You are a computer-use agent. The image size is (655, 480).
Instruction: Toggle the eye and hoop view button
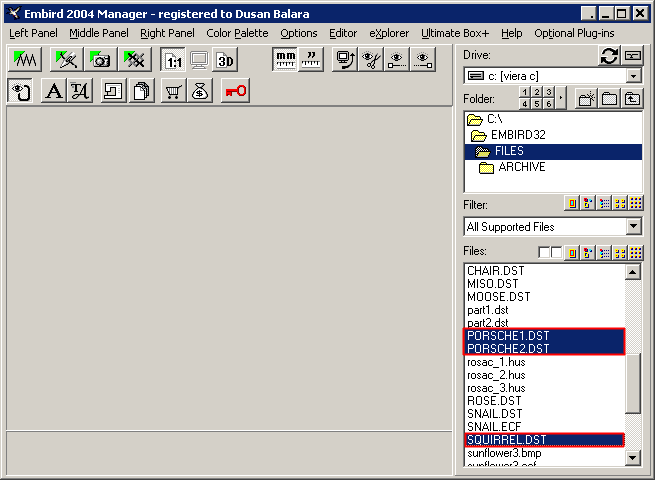click(x=20, y=91)
